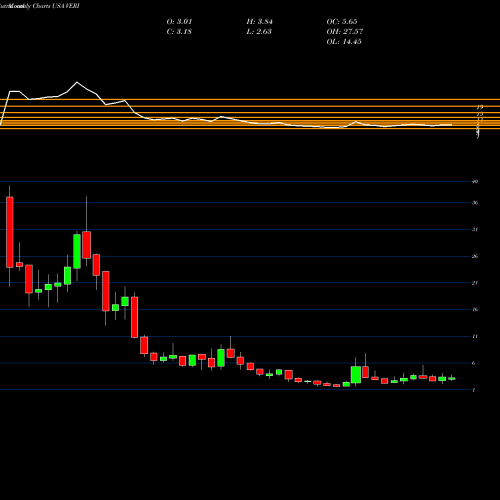Click the tall green candle reaching the 31 level
The image size is (500, 500).
click(x=77, y=251)
